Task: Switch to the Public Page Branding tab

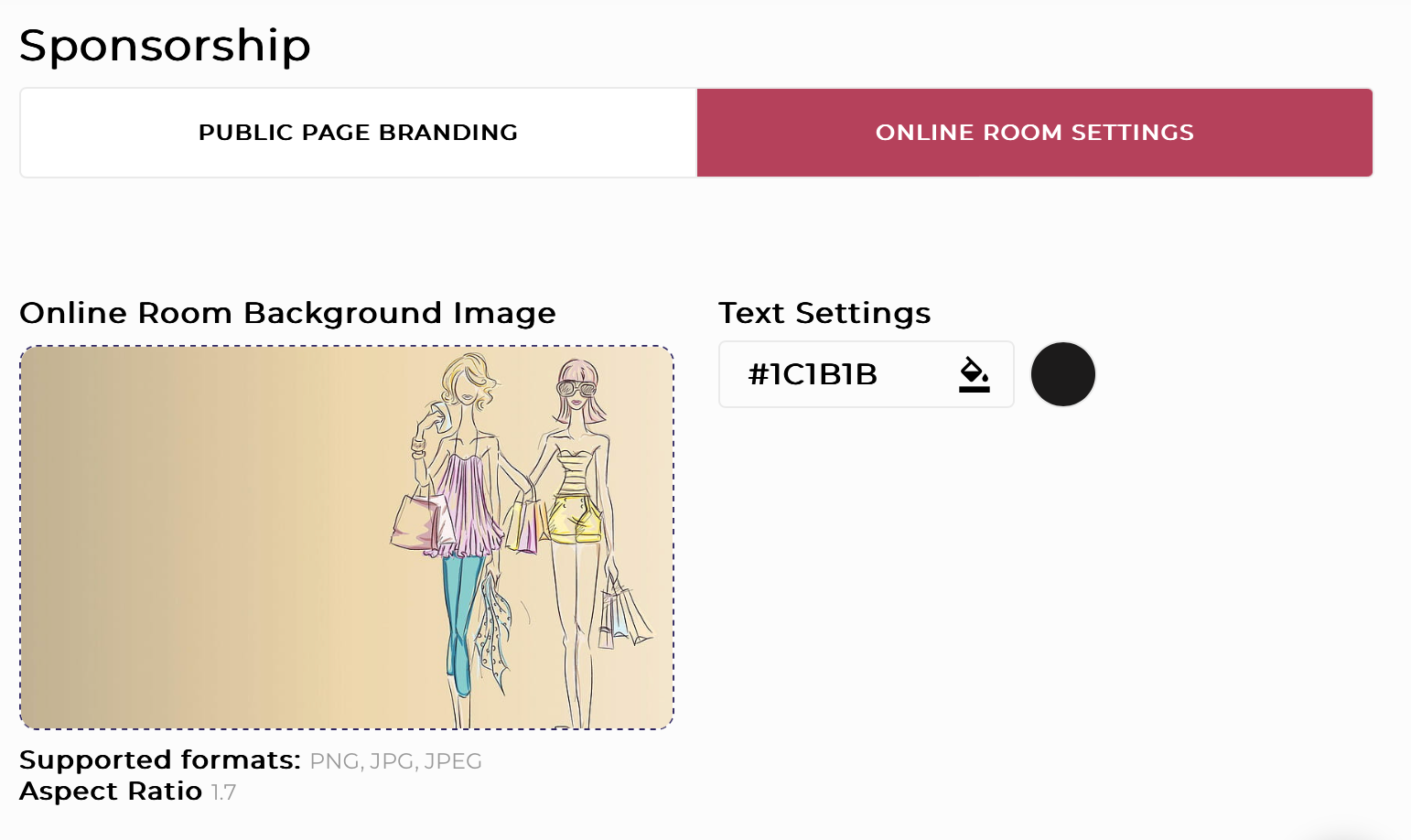Action: click(x=358, y=133)
